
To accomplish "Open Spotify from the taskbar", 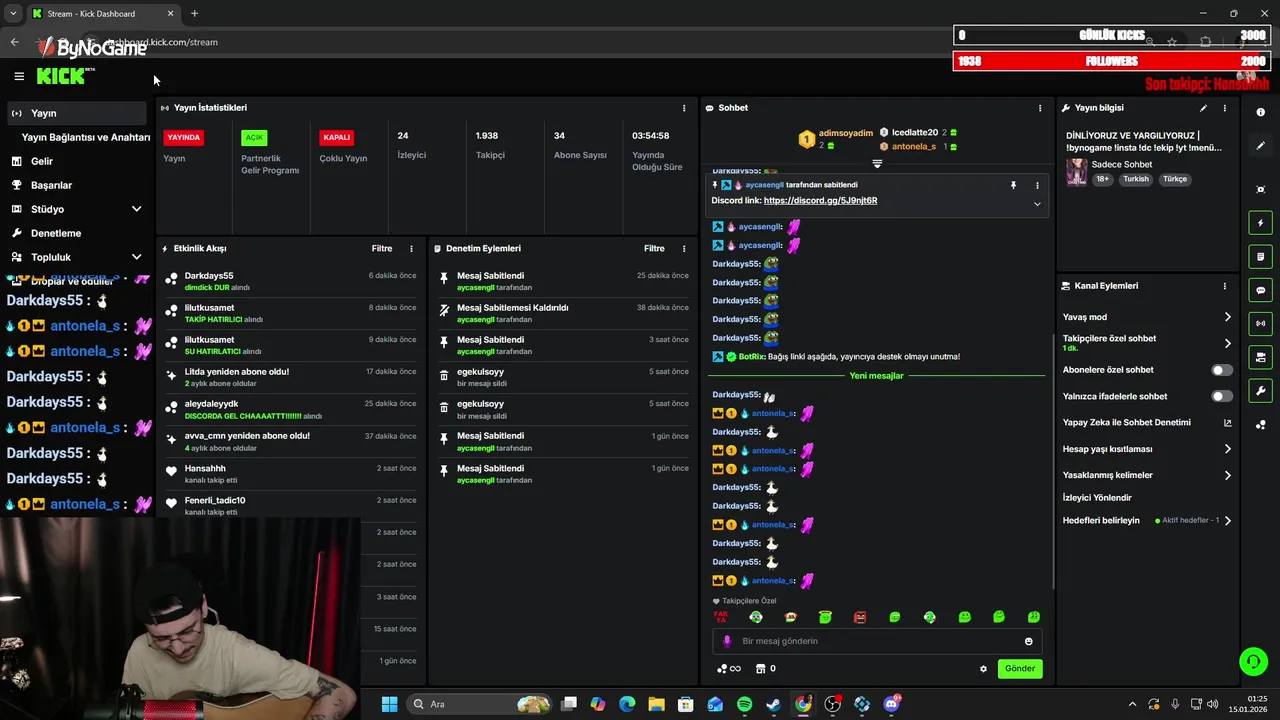I will click(x=745, y=704).
